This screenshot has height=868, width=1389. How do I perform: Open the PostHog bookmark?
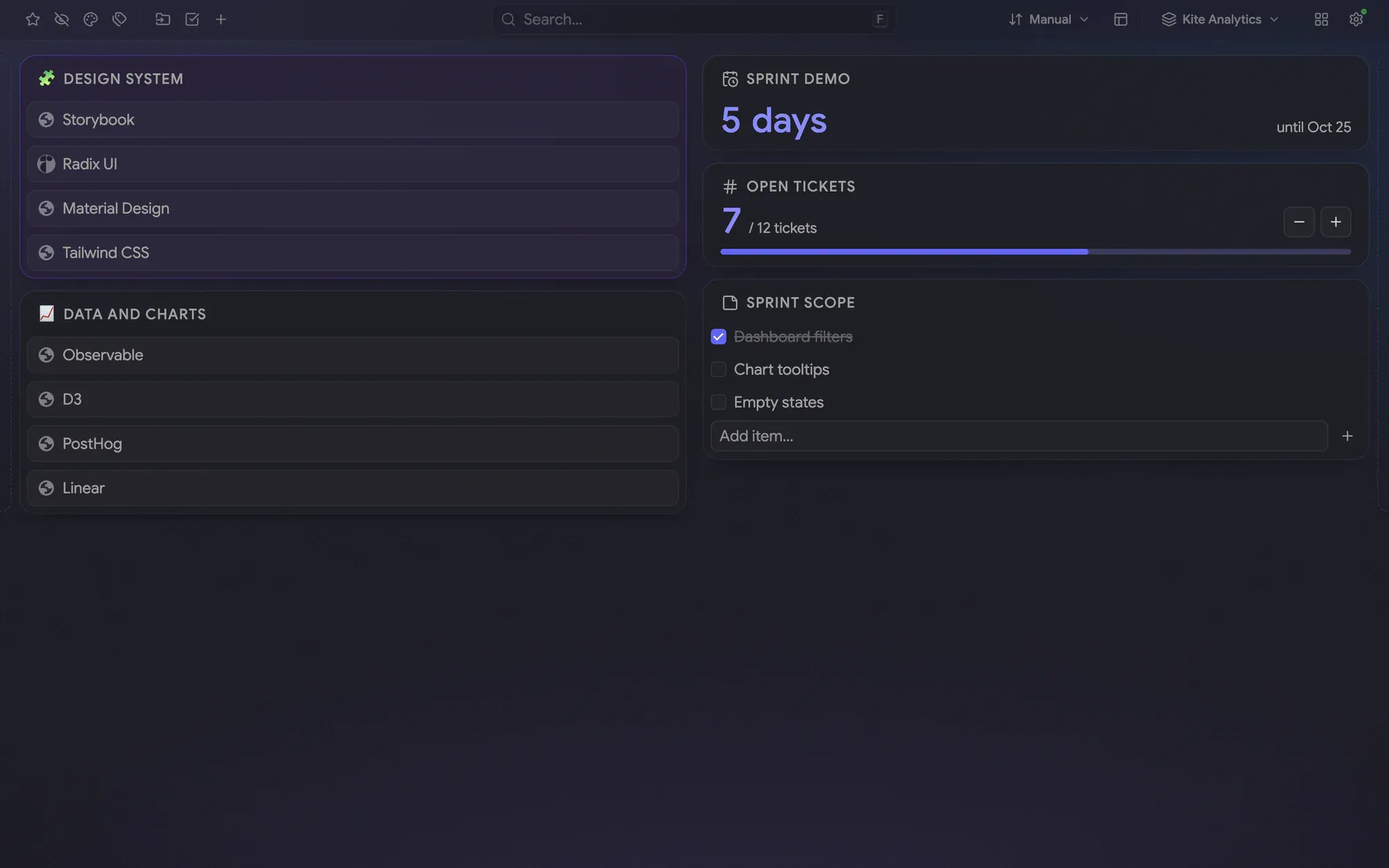[x=353, y=444]
